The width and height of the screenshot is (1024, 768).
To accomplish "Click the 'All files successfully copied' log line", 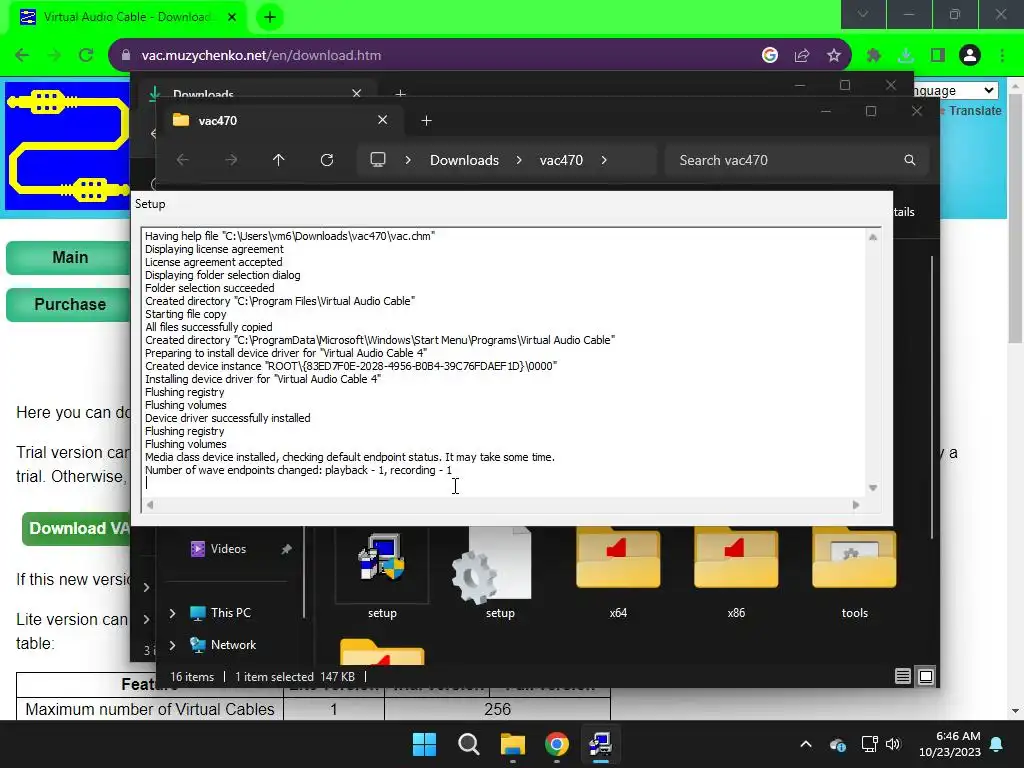I will click(x=209, y=327).
